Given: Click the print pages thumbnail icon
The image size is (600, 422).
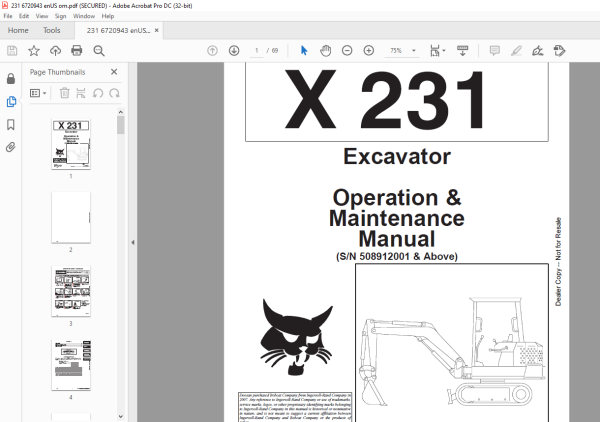Looking at the screenshot, I should 81,93.
